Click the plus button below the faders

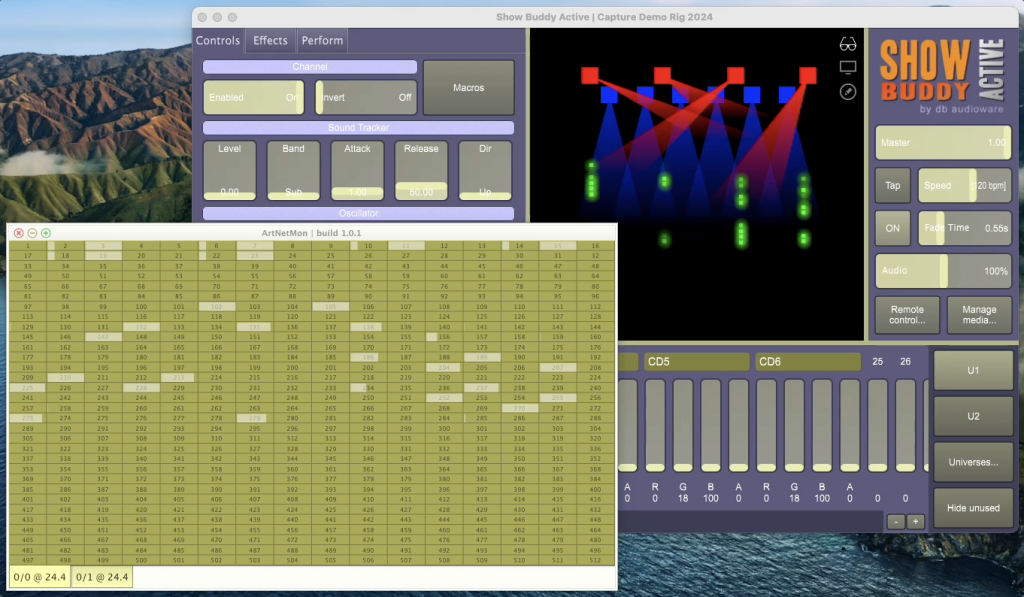915,521
